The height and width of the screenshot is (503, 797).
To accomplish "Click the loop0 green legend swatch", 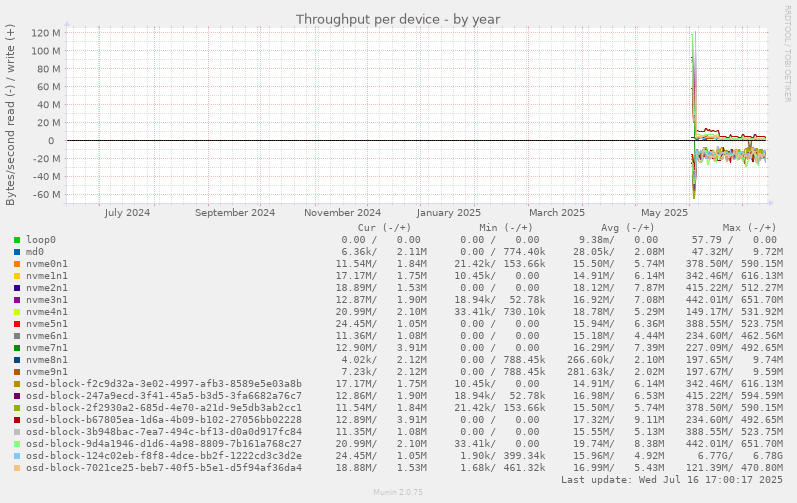I will [x=17, y=240].
